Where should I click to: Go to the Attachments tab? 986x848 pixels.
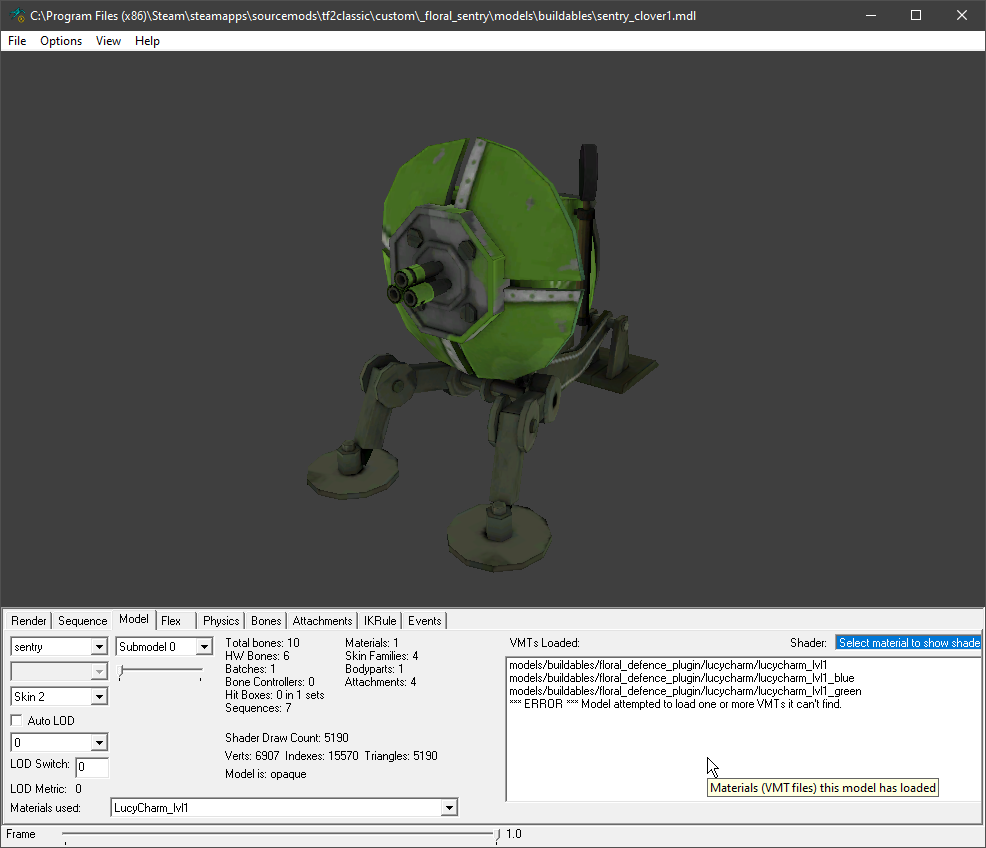(x=322, y=620)
